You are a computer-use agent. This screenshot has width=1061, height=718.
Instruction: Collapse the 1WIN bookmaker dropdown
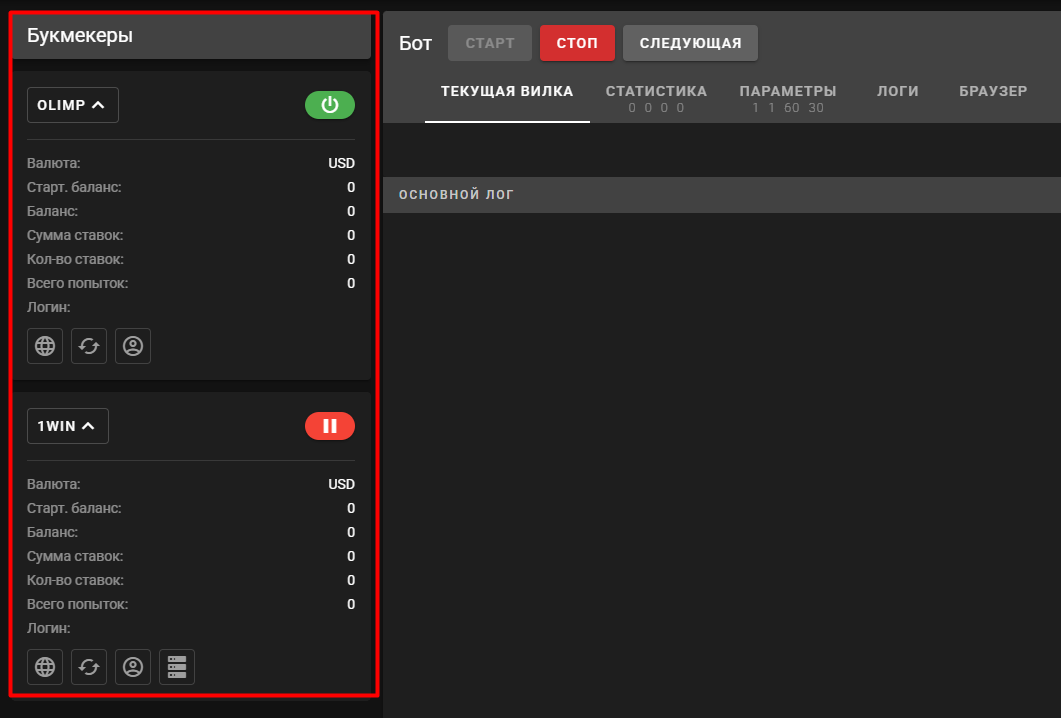point(68,426)
